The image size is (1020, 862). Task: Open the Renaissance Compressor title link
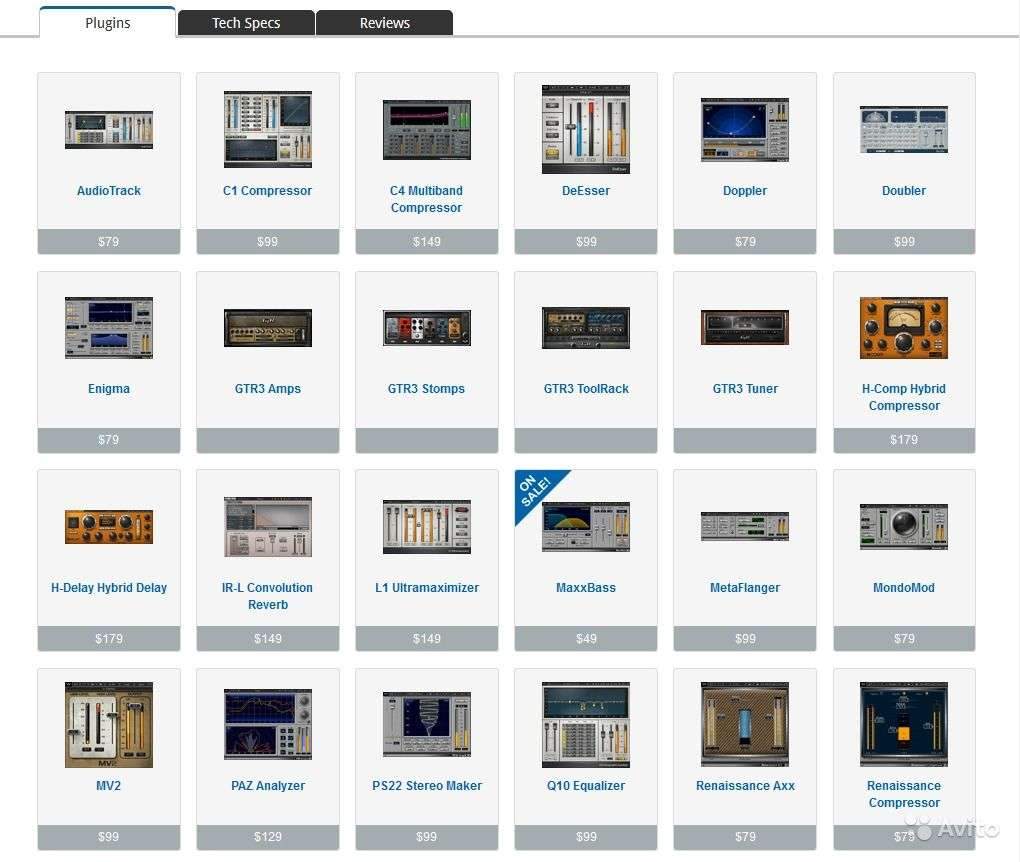click(904, 794)
